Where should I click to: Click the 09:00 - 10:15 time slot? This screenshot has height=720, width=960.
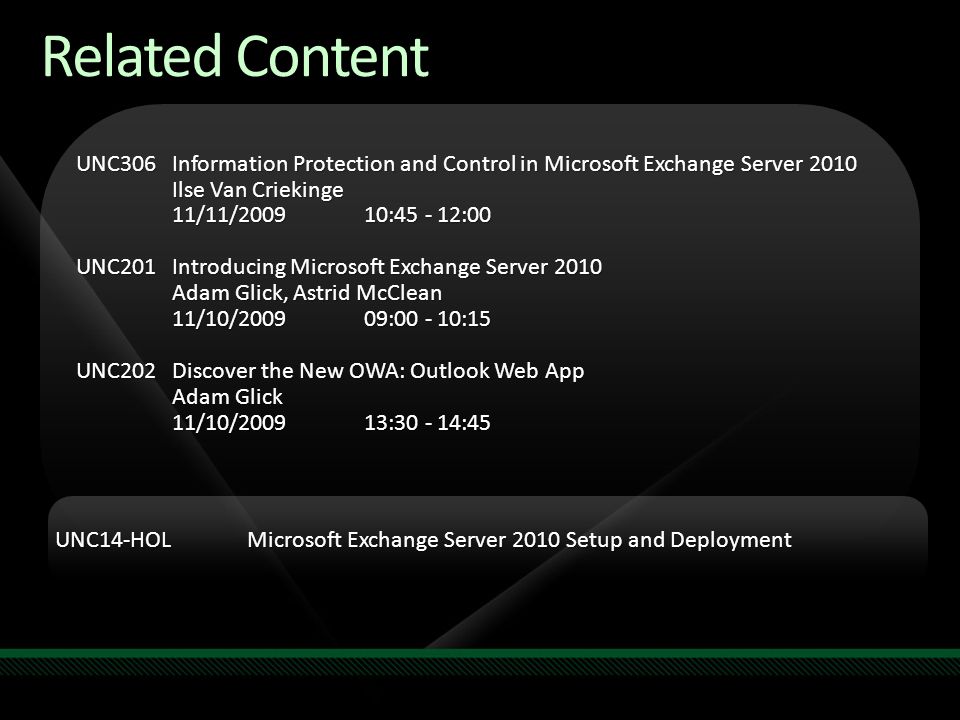point(427,318)
